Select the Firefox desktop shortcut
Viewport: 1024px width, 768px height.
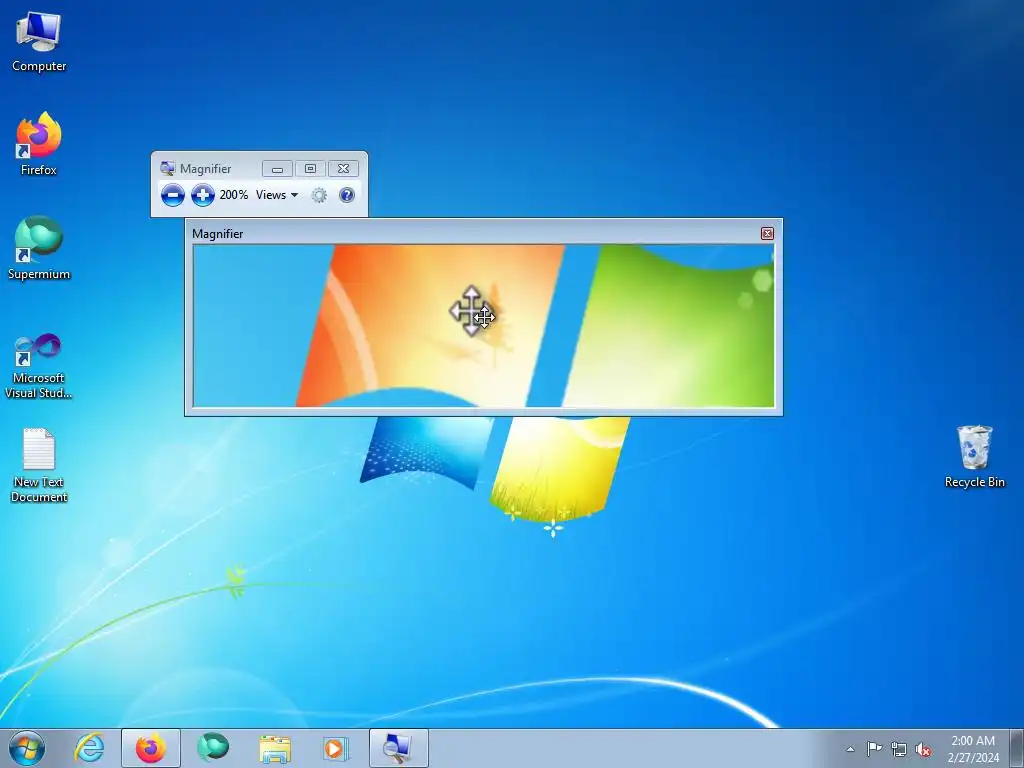click(39, 144)
